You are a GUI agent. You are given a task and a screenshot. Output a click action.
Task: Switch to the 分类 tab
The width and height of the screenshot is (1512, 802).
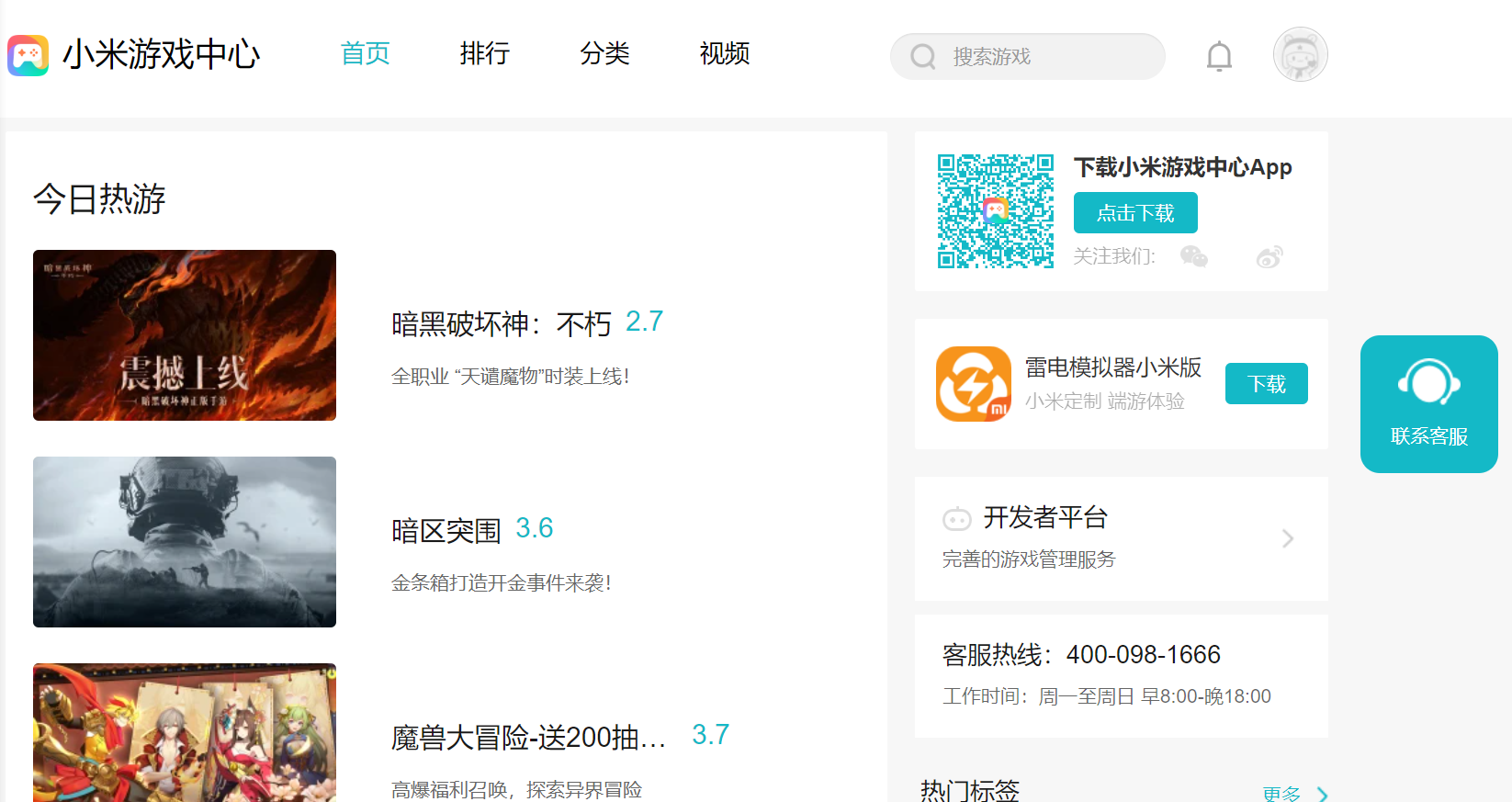coord(604,53)
